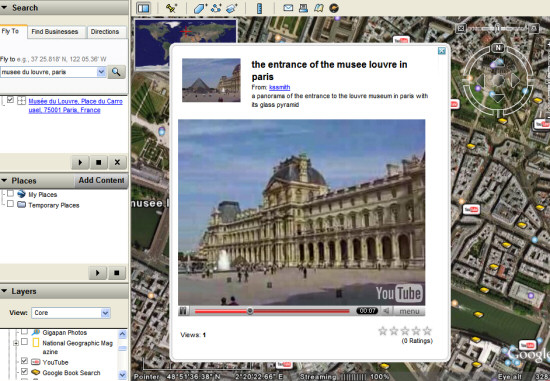Screen dimensions: 550x381
Task: Click the Print icon in toolbar
Action: [303, 8]
